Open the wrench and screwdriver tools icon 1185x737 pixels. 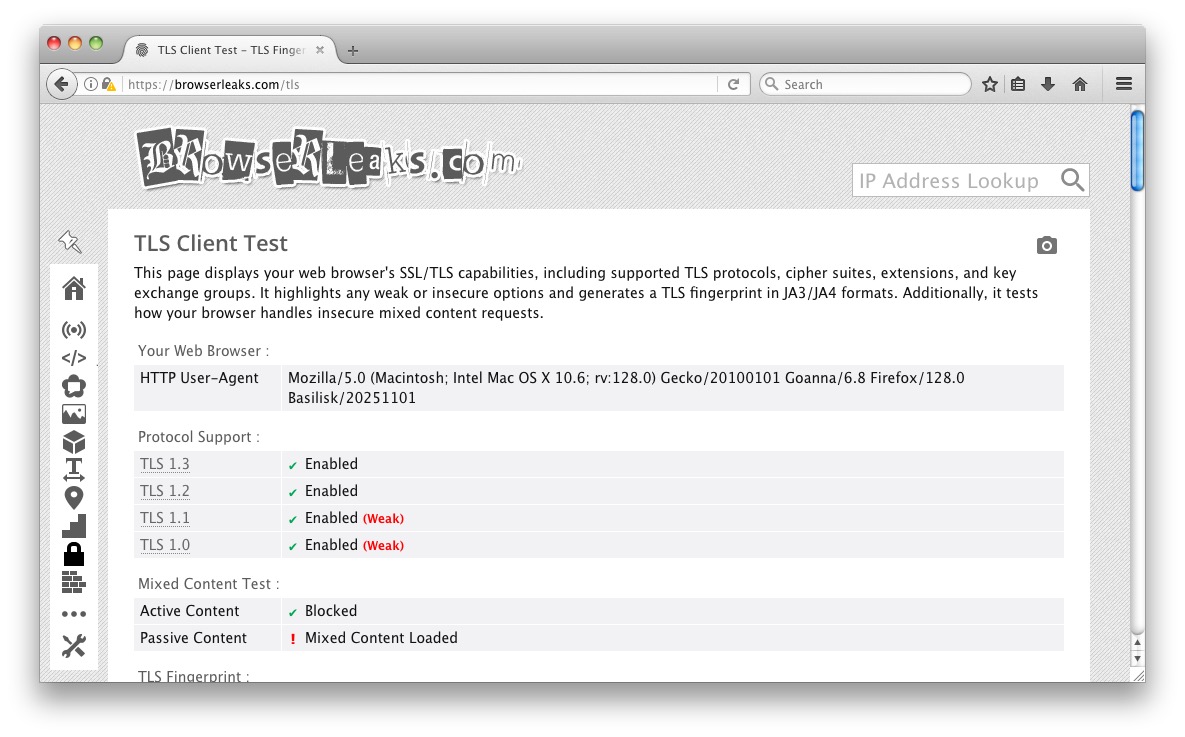[74, 646]
